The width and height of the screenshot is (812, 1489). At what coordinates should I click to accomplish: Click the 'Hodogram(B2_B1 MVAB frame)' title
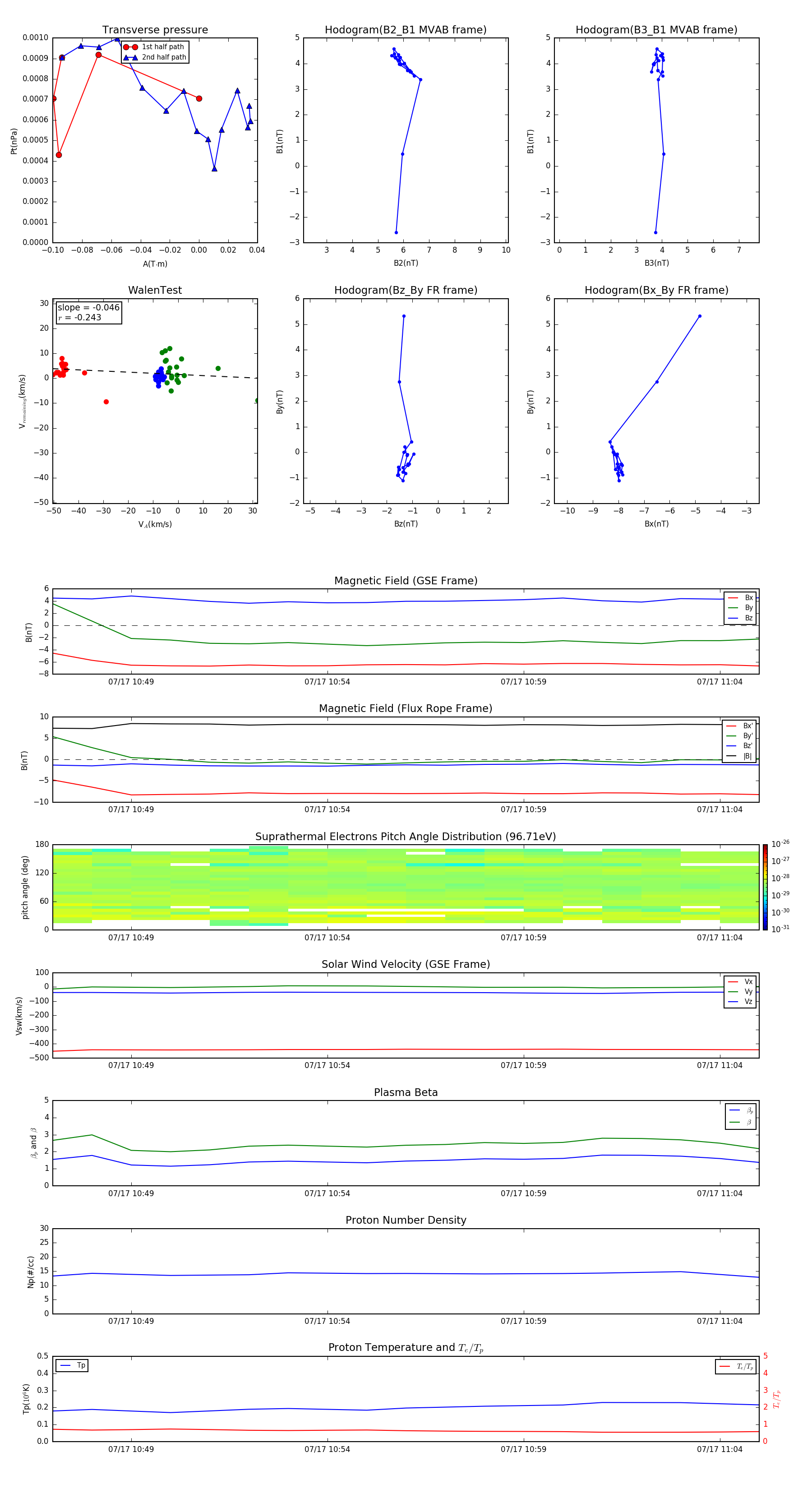click(x=406, y=29)
